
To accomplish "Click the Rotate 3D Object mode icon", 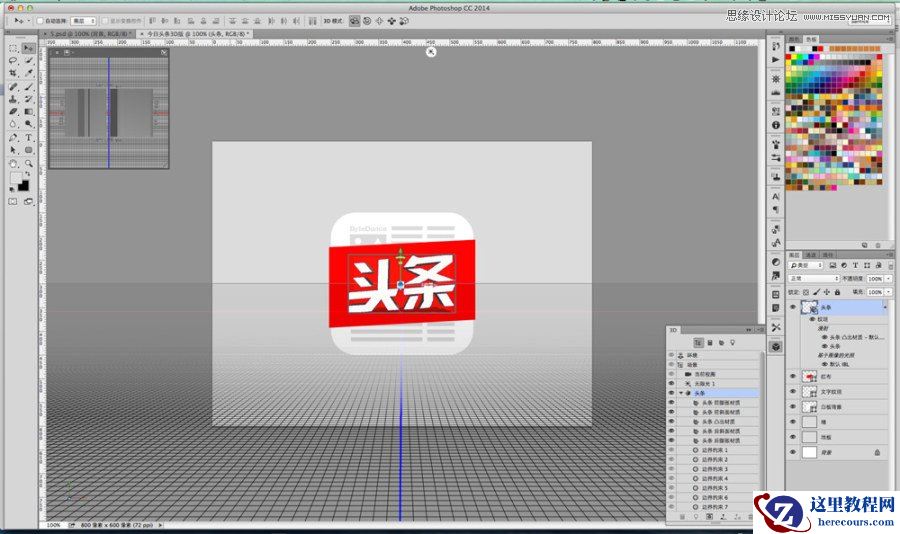I will click(x=355, y=21).
